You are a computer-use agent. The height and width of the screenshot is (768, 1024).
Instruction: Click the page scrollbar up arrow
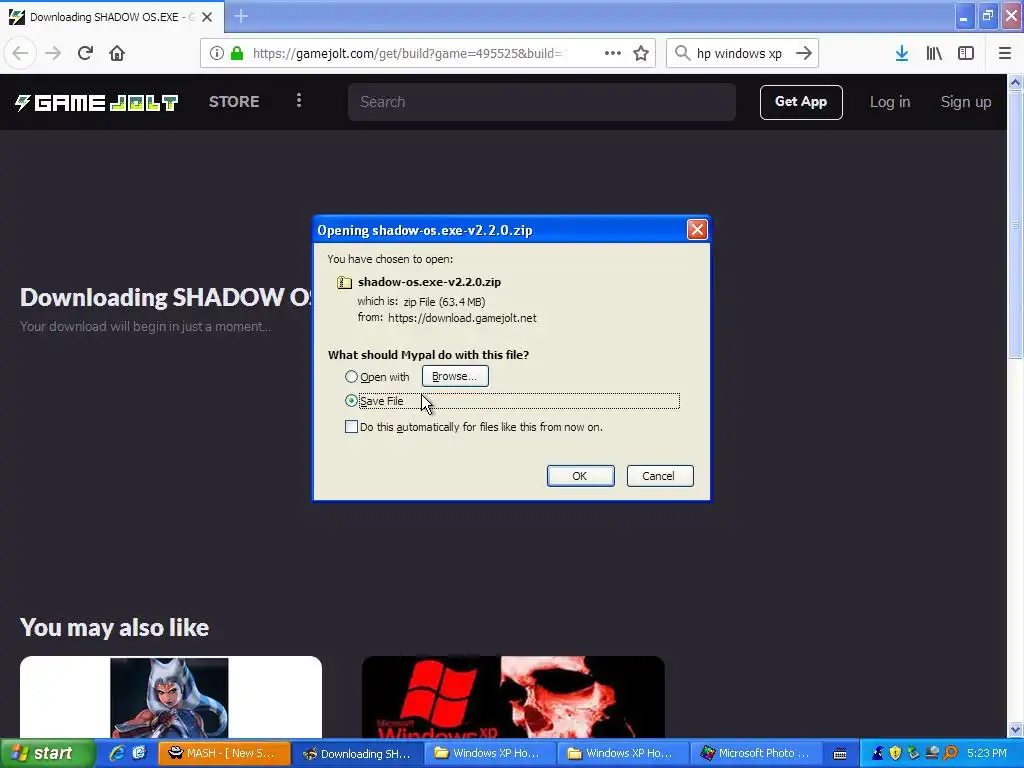point(1015,82)
